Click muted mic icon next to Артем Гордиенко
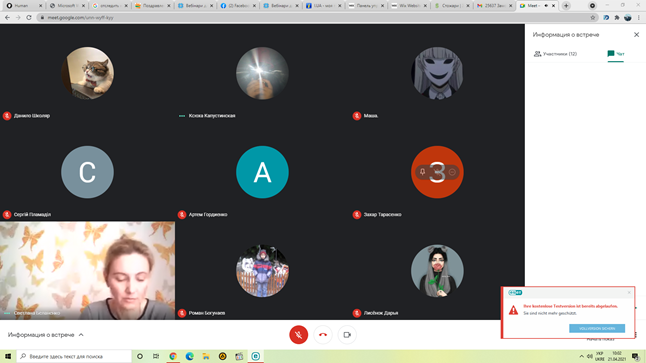646x363 pixels. [182, 215]
